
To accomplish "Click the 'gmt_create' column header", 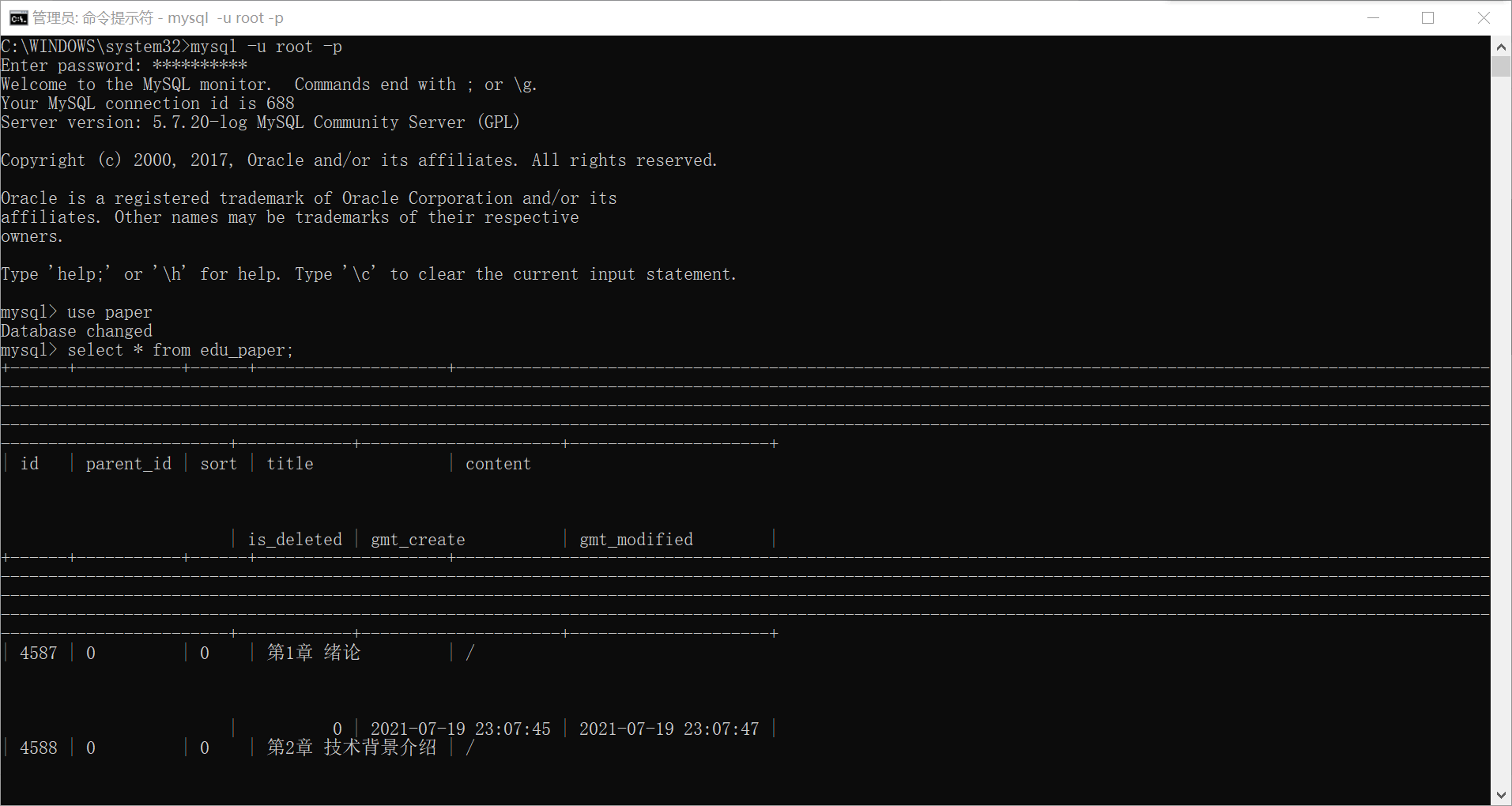I will 418,540.
